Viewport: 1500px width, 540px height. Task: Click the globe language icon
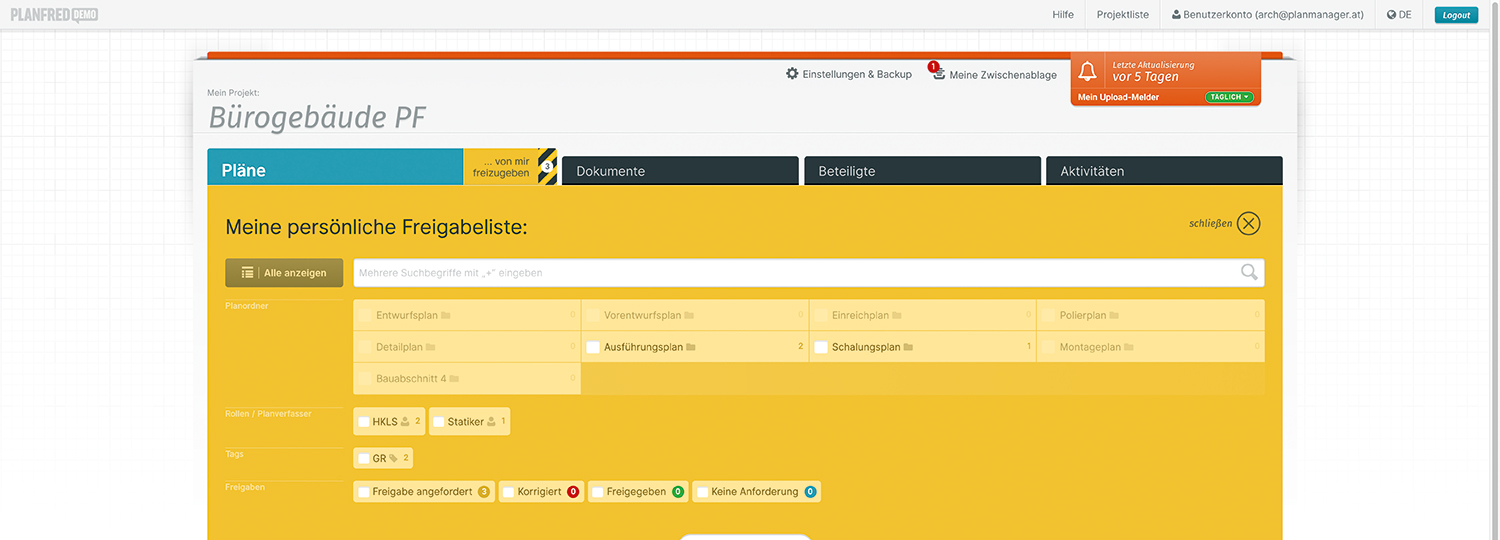coord(1391,15)
